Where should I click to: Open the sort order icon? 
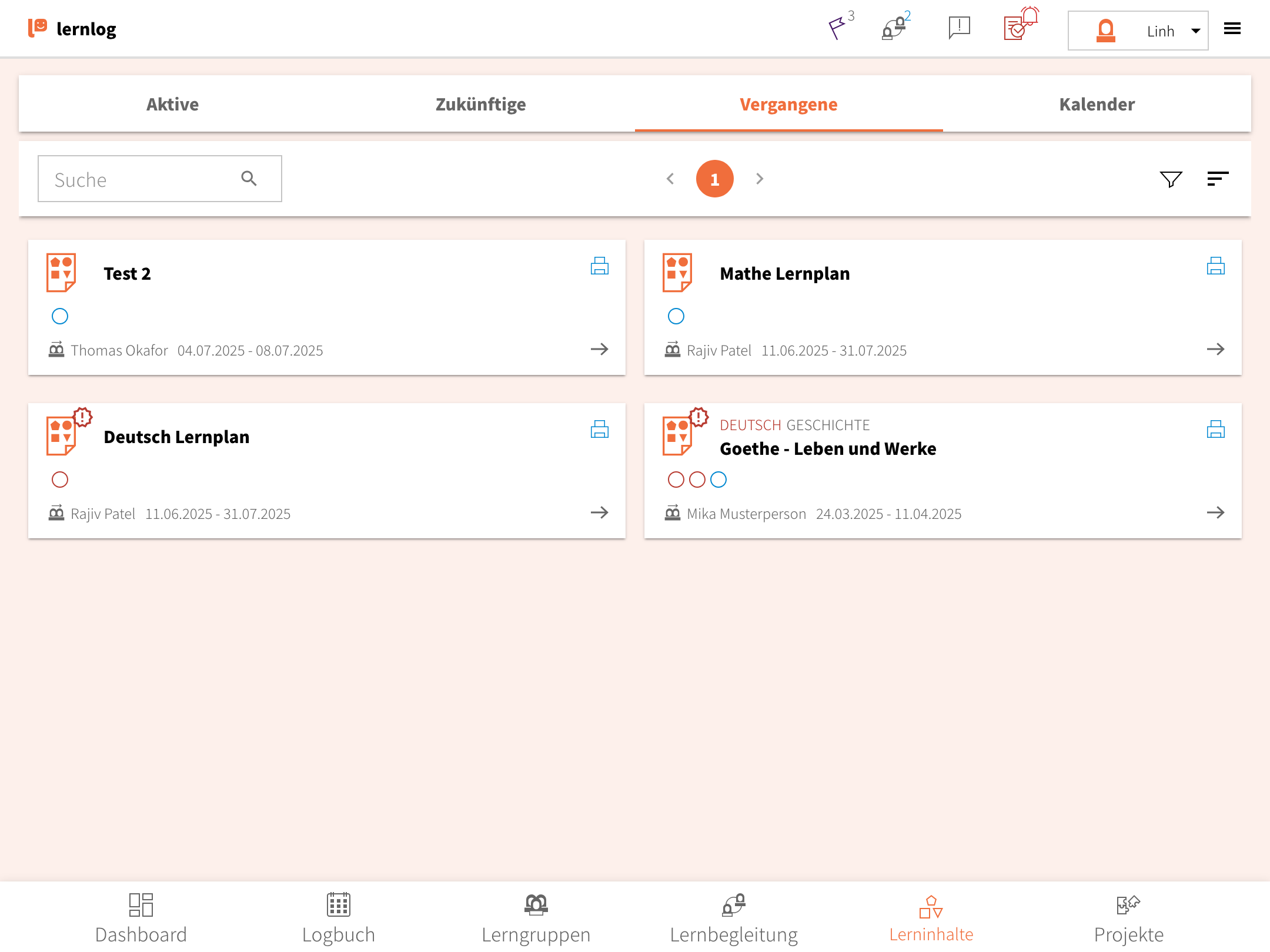pos(1218,179)
